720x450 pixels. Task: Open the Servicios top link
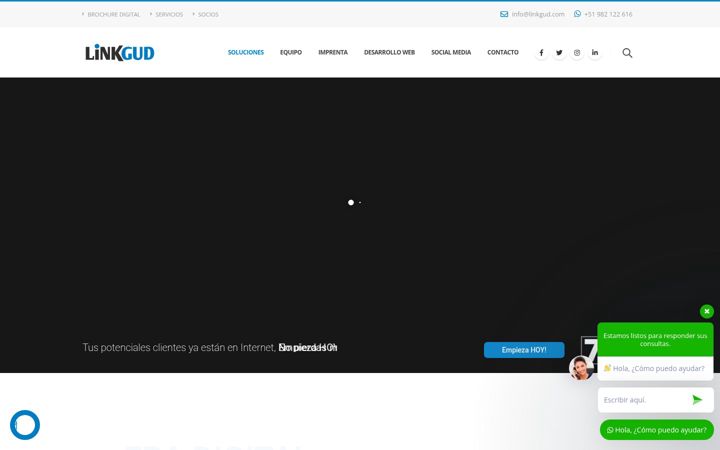coord(169,15)
